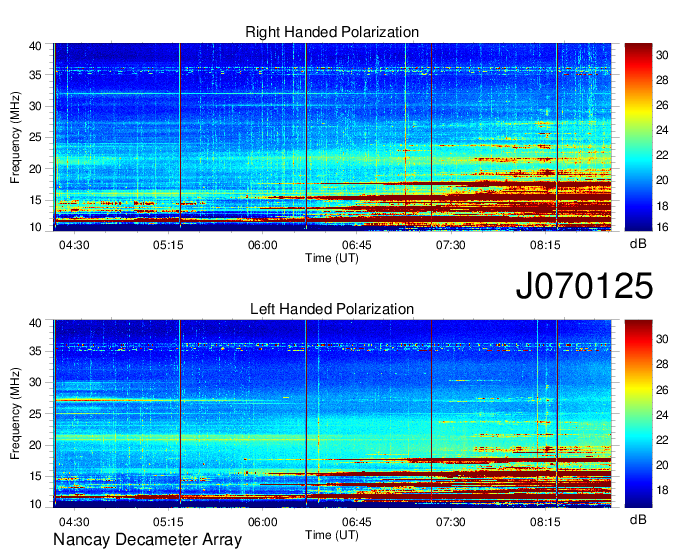
Task: Click the 05:15 tick of the left-handed plot
Action: point(168,522)
